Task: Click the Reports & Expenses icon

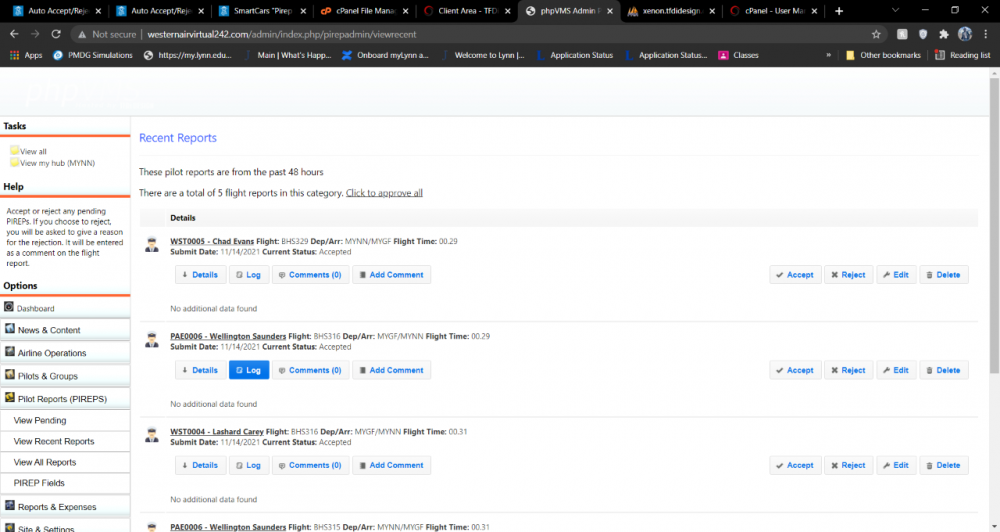Action: click(10, 505)
